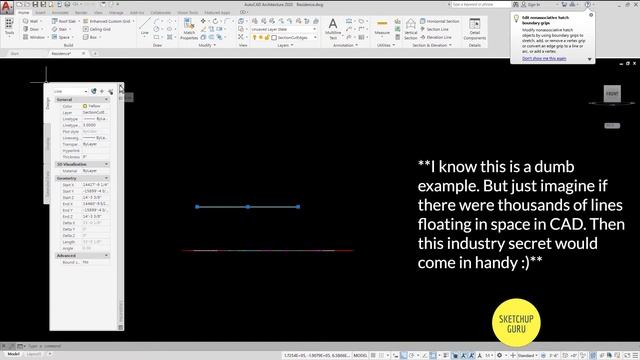The height and width of the screenshot is (360, 640).
Task: Select the Stair tool
Action: [x=60, y=29]
